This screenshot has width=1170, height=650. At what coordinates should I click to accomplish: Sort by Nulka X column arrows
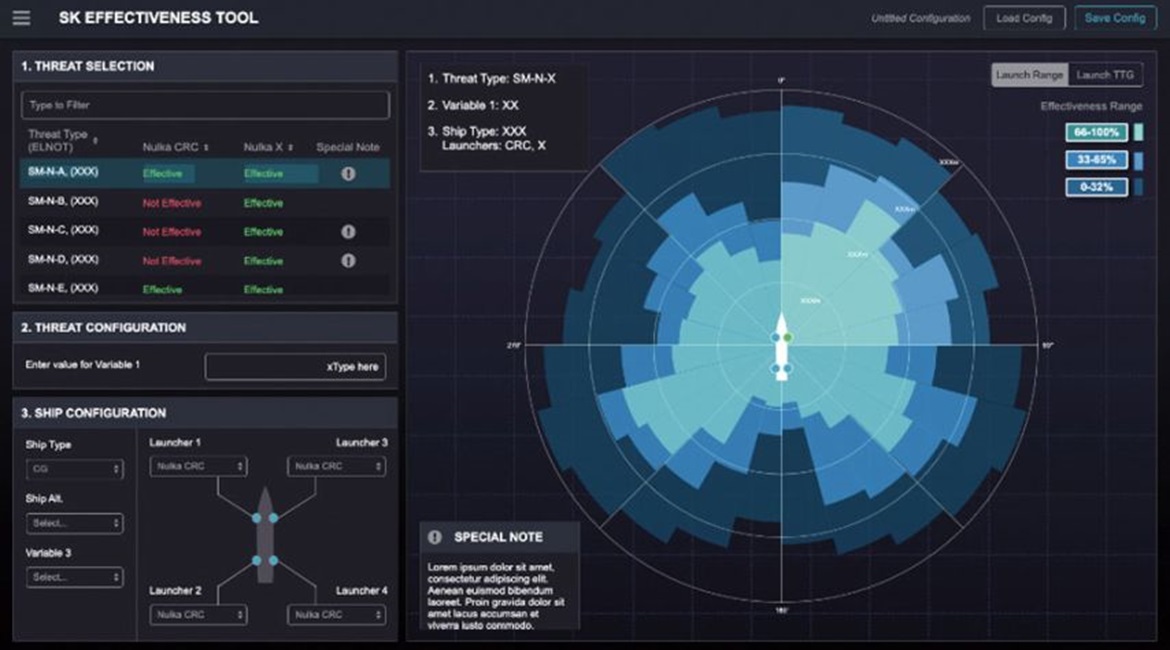290,148
